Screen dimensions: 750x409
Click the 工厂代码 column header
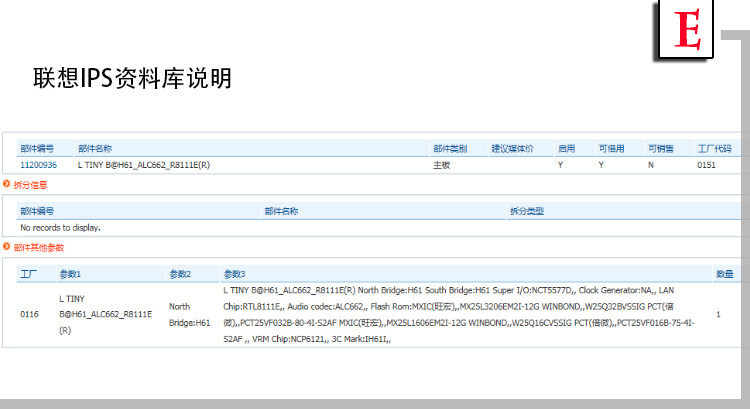click(x=714, y=149)
